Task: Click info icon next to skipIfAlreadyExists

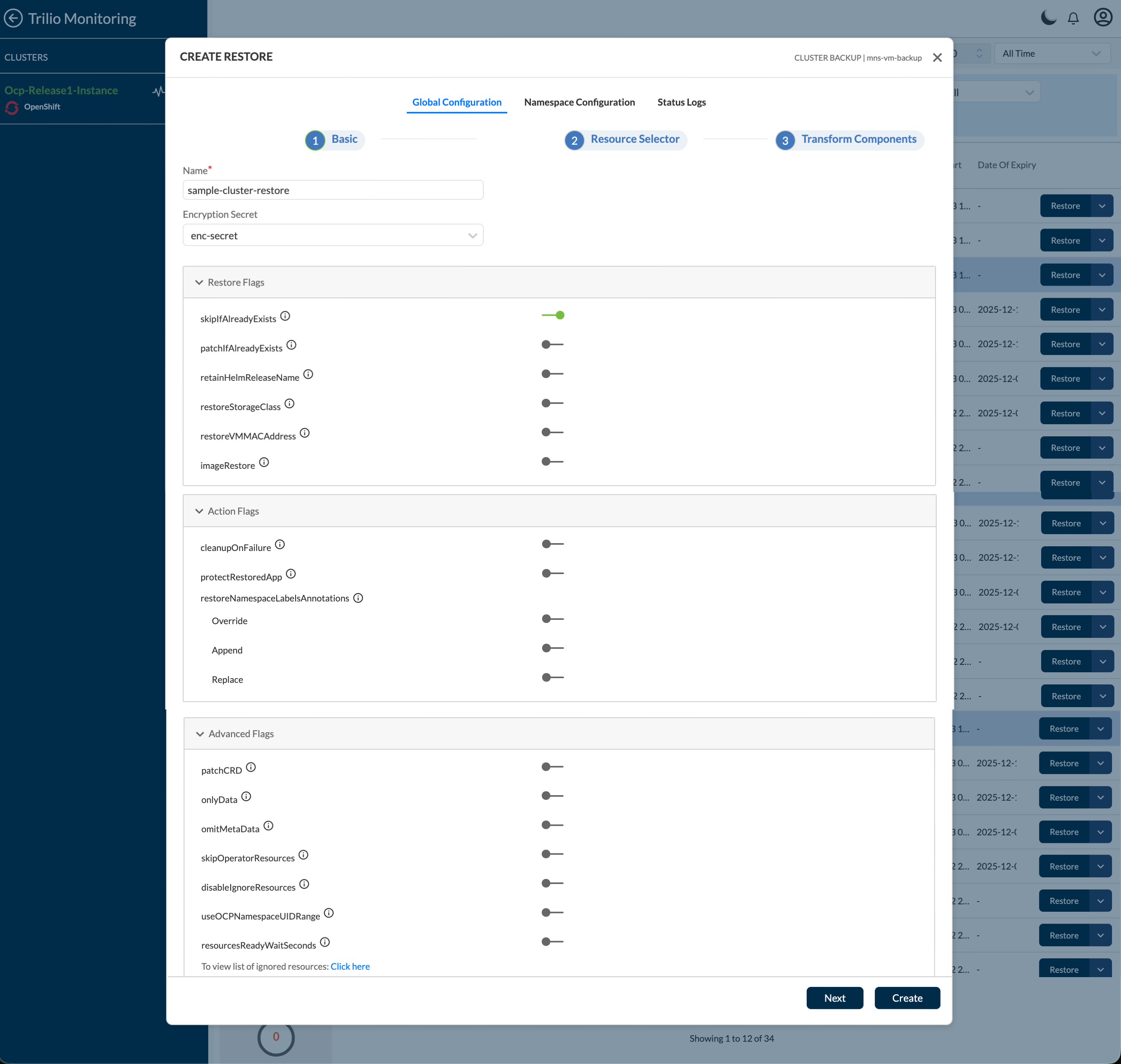Action: click(285, 316)
